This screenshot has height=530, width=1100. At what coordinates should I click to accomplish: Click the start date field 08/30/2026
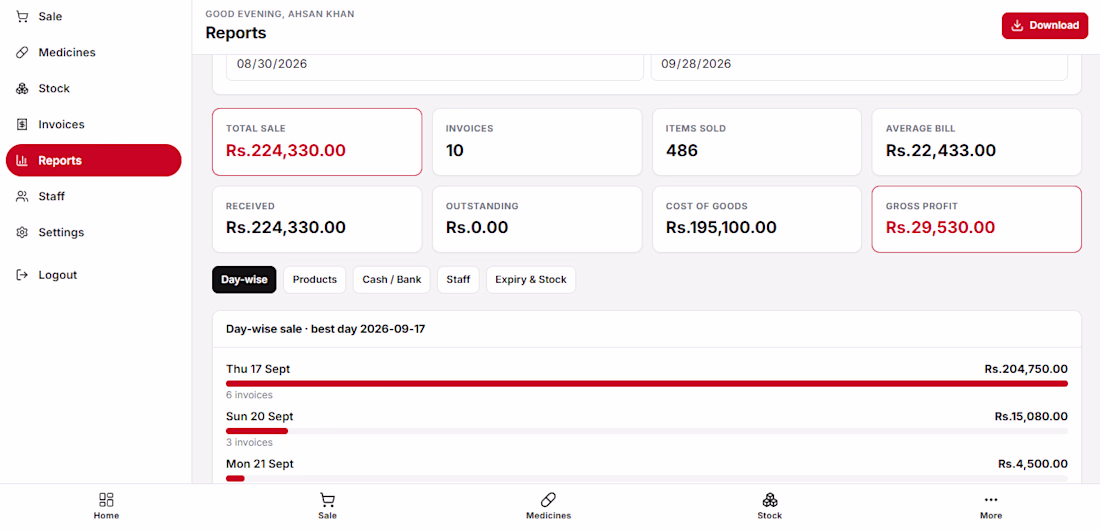click(435, 65)
